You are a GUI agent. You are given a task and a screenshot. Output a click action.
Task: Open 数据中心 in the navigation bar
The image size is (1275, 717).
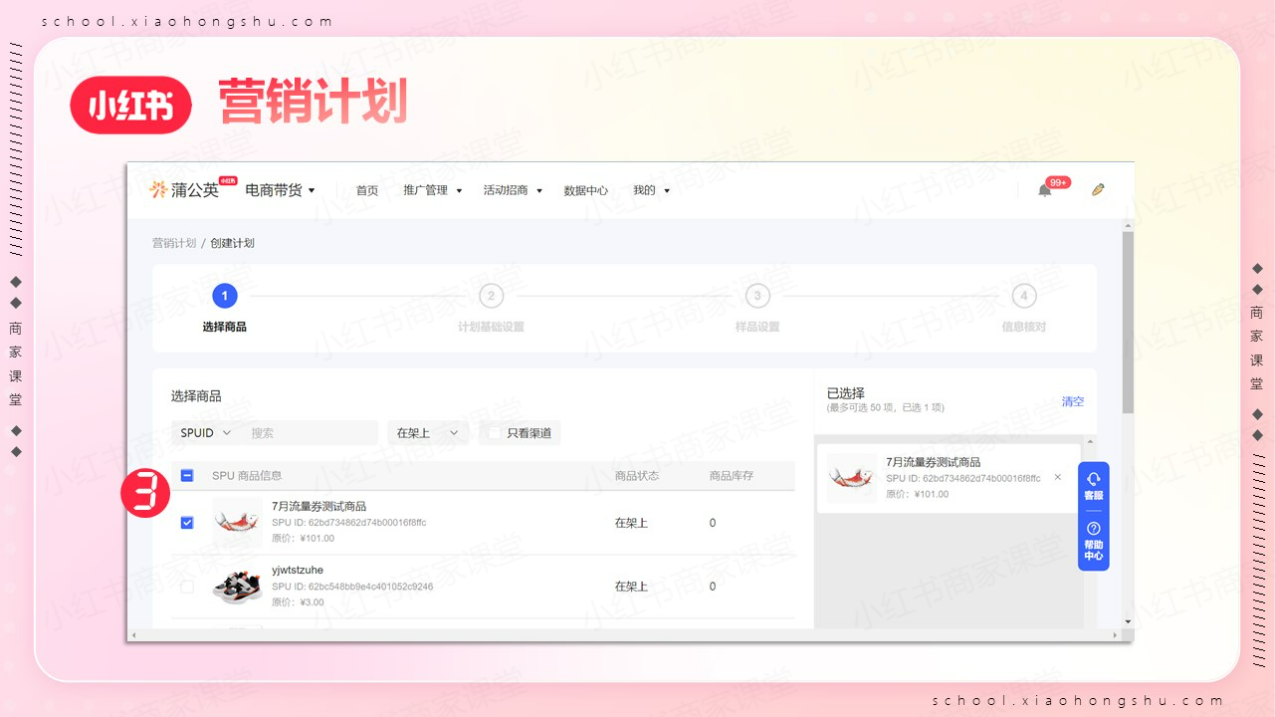[x=586, y=190]
